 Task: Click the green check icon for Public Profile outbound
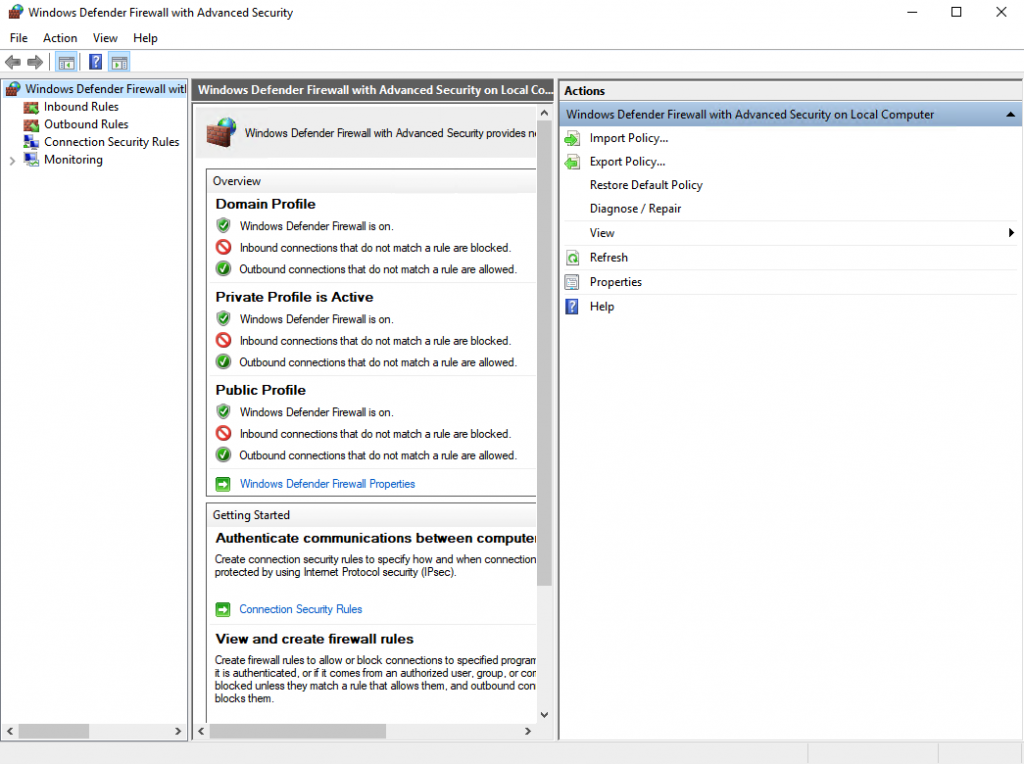(x=223, y=455)
